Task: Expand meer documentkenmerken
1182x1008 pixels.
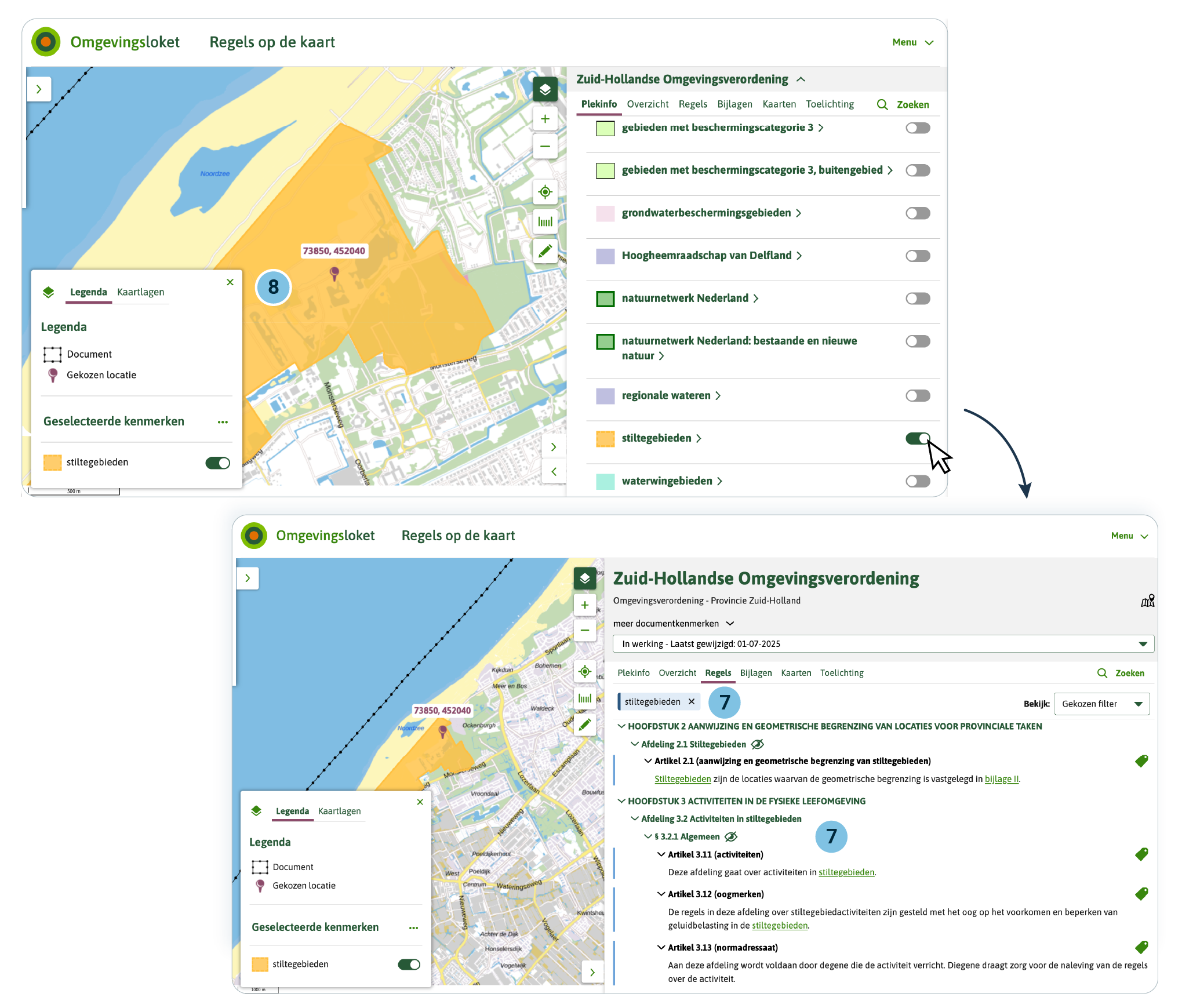Action: tap(674, 624)
